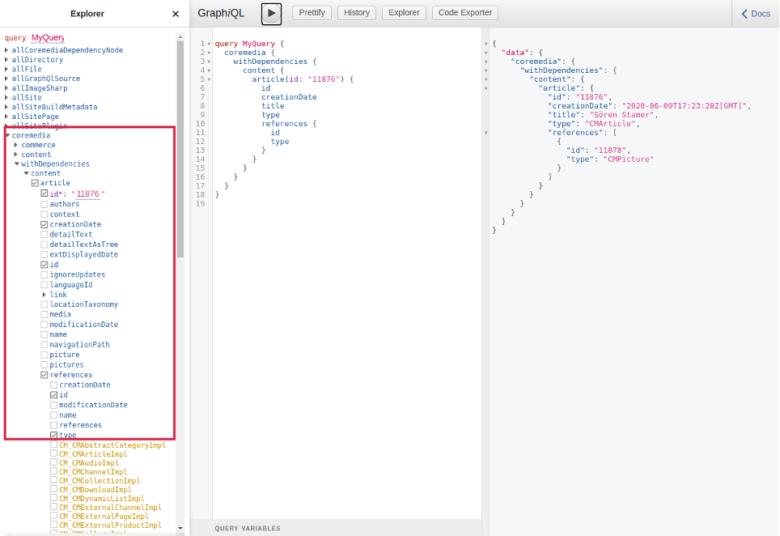Check the media field
The height and width of the screenshot is (536, 780).
point(44,315)
